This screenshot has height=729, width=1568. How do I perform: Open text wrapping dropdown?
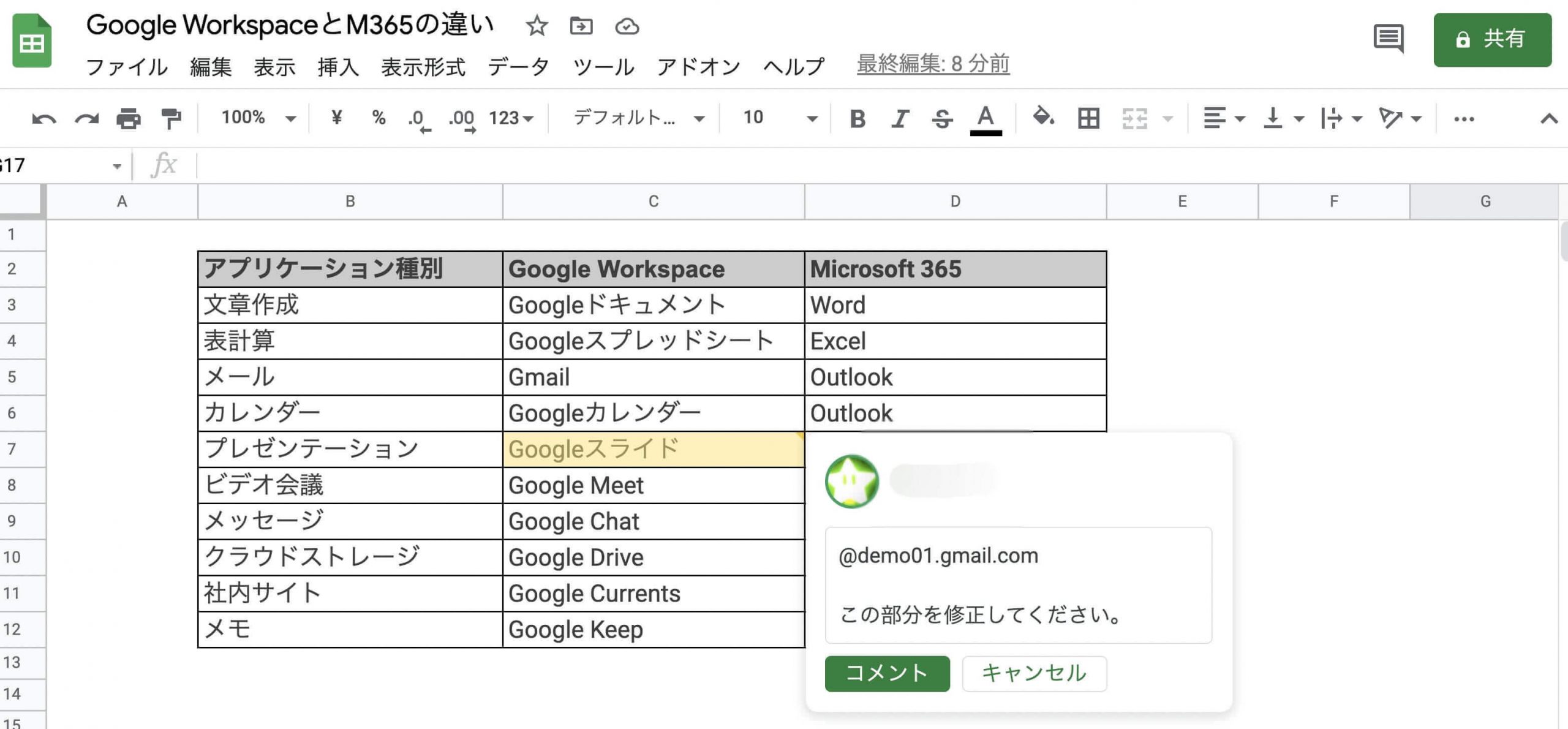pos(1341,118)
